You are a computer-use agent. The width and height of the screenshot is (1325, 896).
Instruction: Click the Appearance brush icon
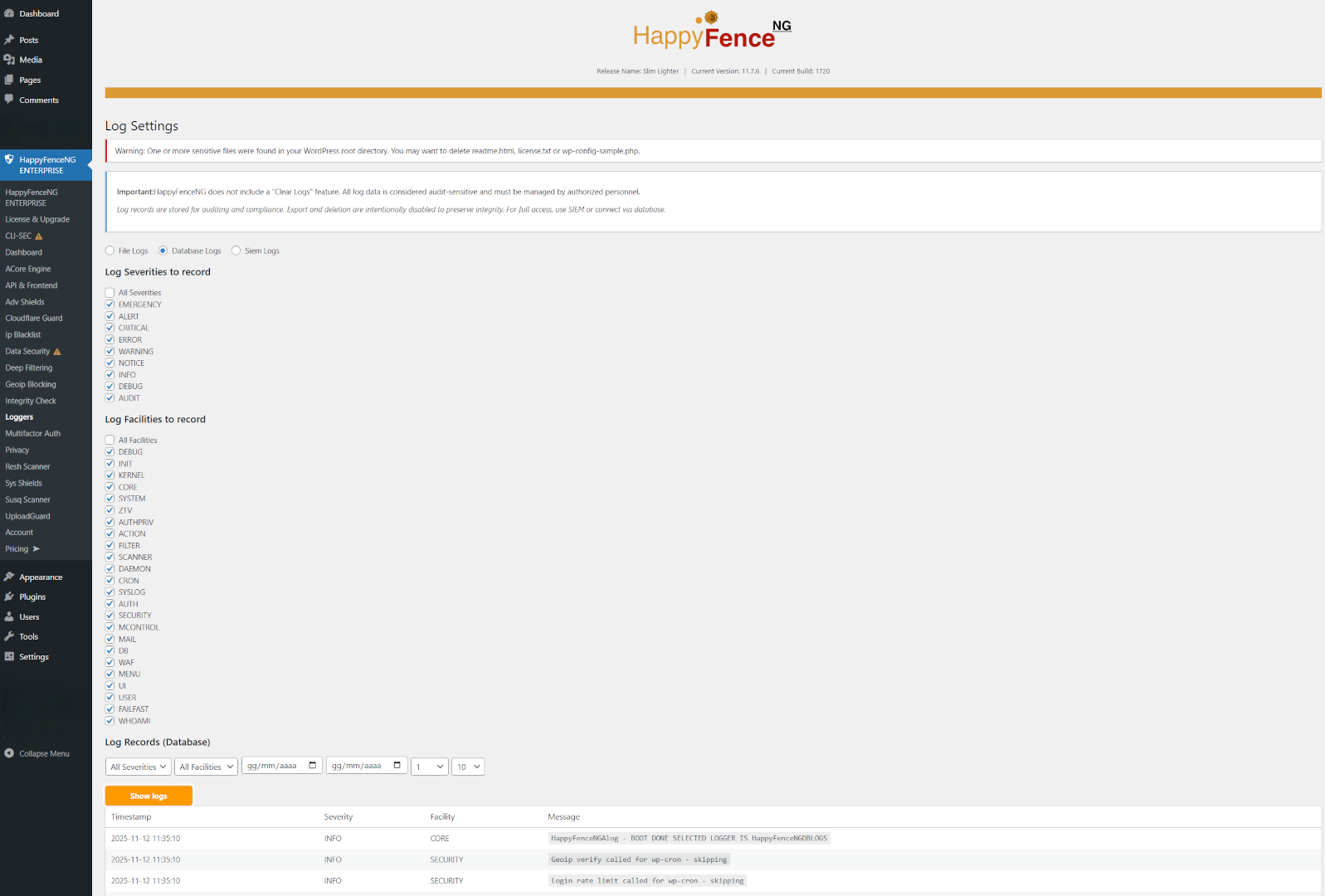click(9, 577)
